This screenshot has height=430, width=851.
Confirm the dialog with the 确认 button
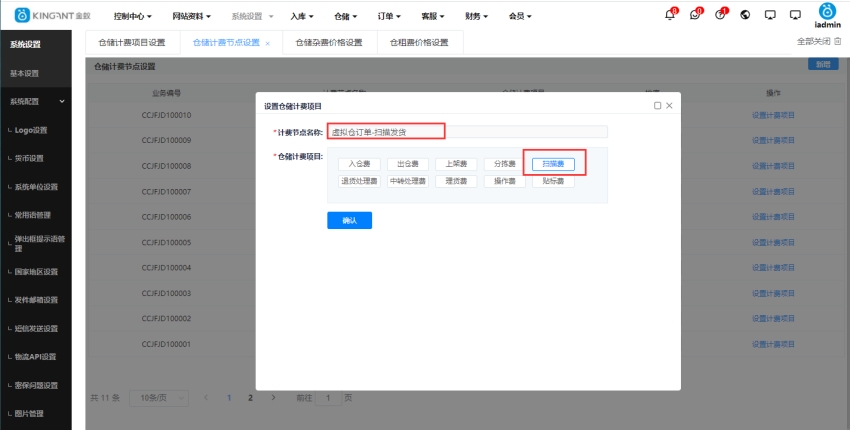[x=350, y=220]
